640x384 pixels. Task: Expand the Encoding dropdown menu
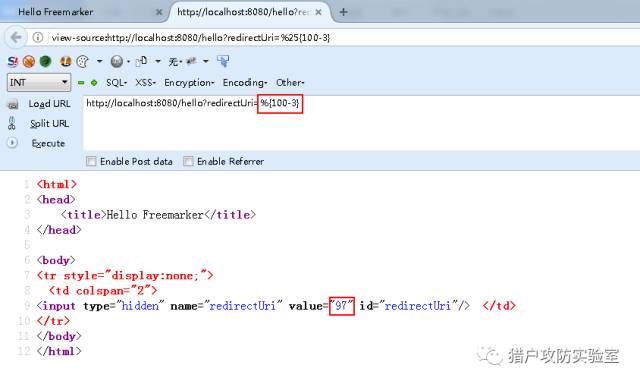(x=245, y=82)
